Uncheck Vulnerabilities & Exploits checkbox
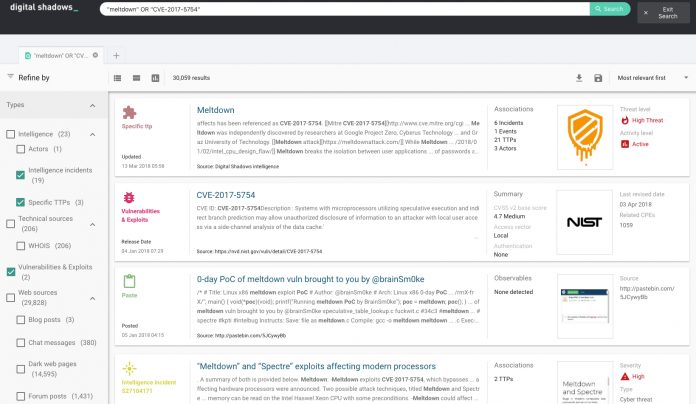This screenshot has width=696, height=404. click(x=11, y=272)
